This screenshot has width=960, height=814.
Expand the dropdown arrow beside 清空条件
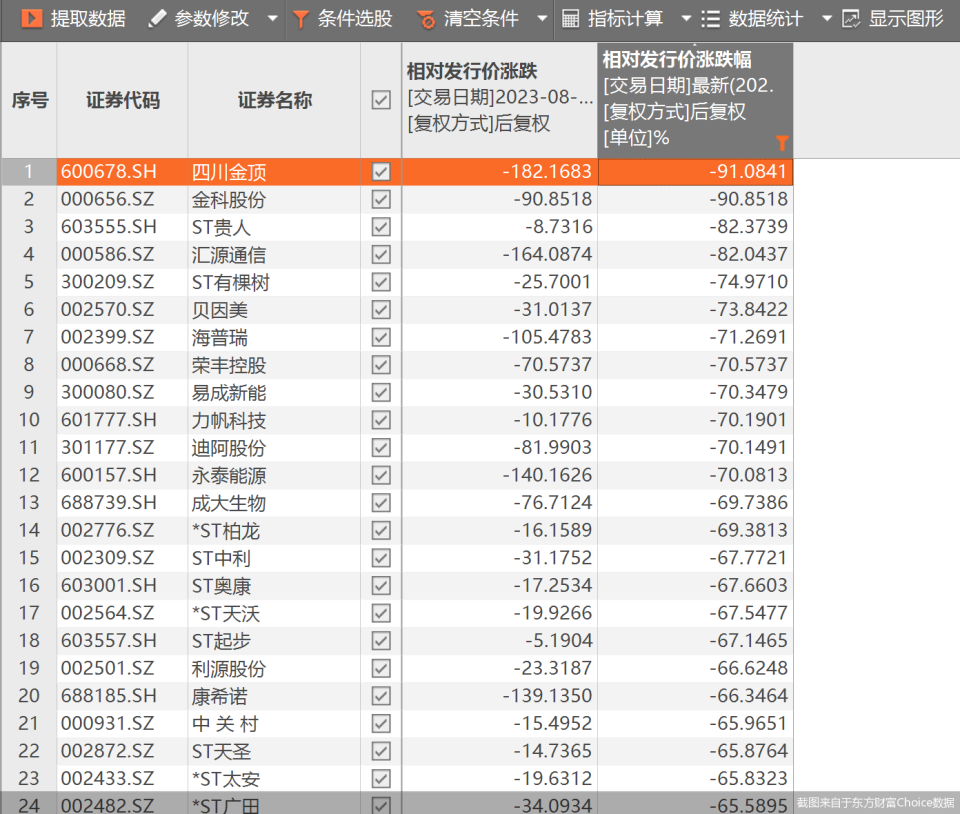[542, 19]
